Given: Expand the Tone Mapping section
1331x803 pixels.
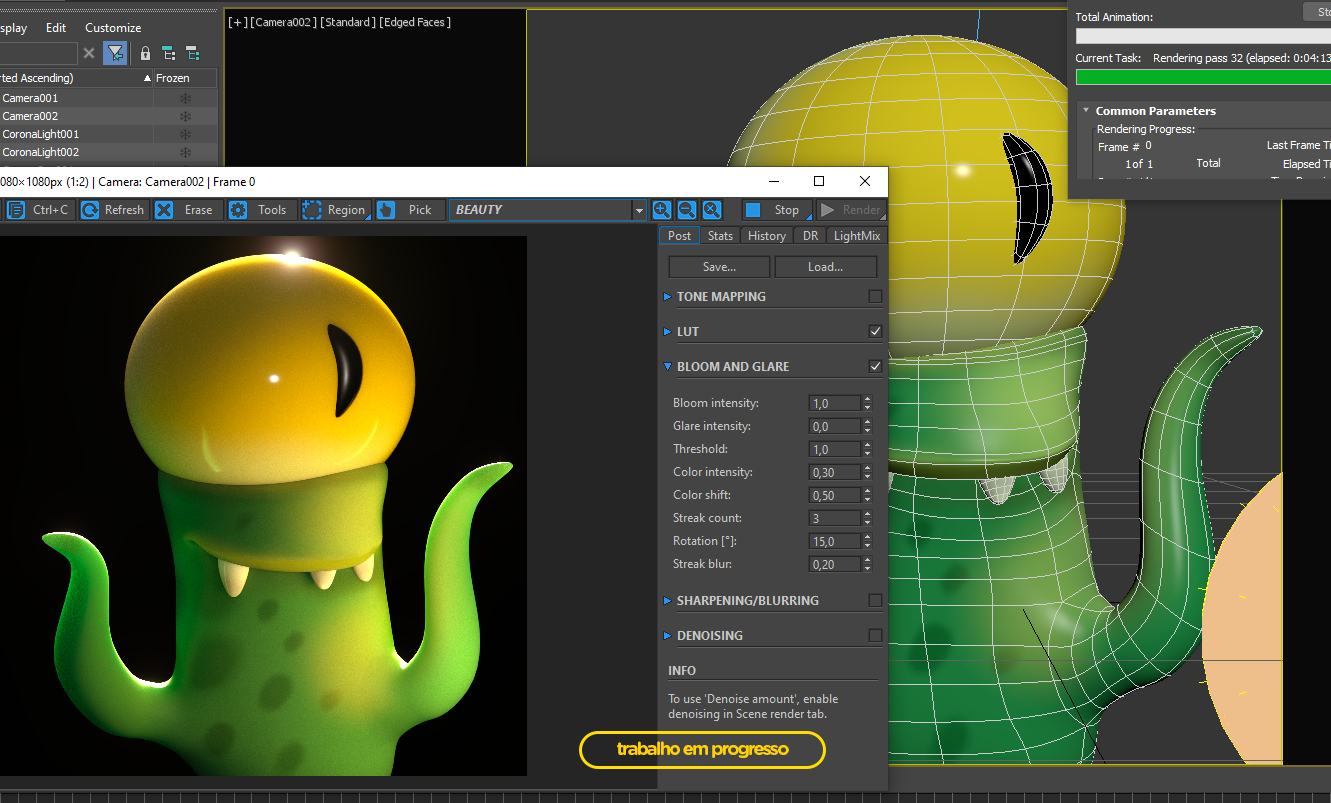Looking at the screenshot, I should pos(668,297).
